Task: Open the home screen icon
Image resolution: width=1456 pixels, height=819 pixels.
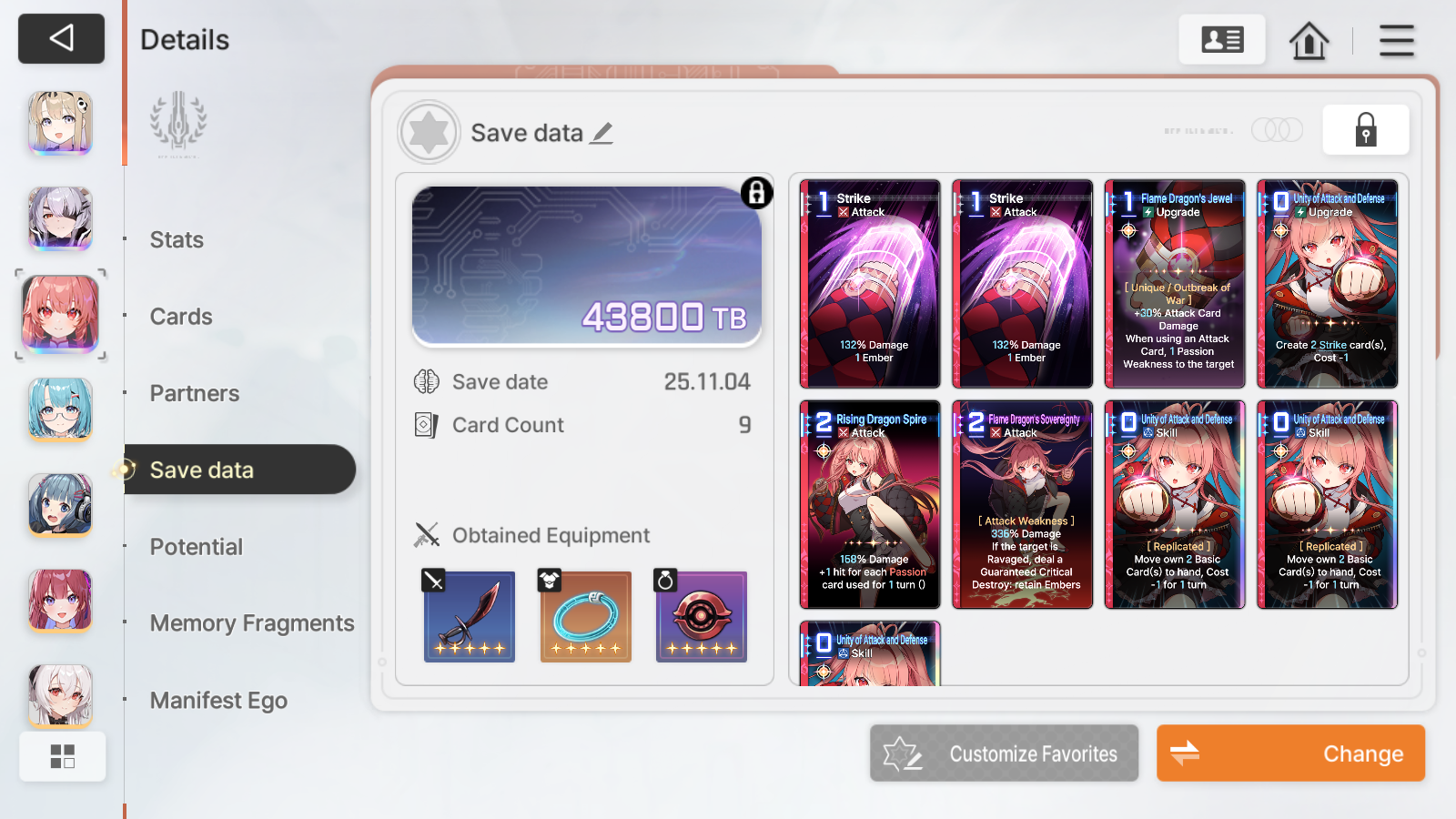Action: (x=1309, y=40)
